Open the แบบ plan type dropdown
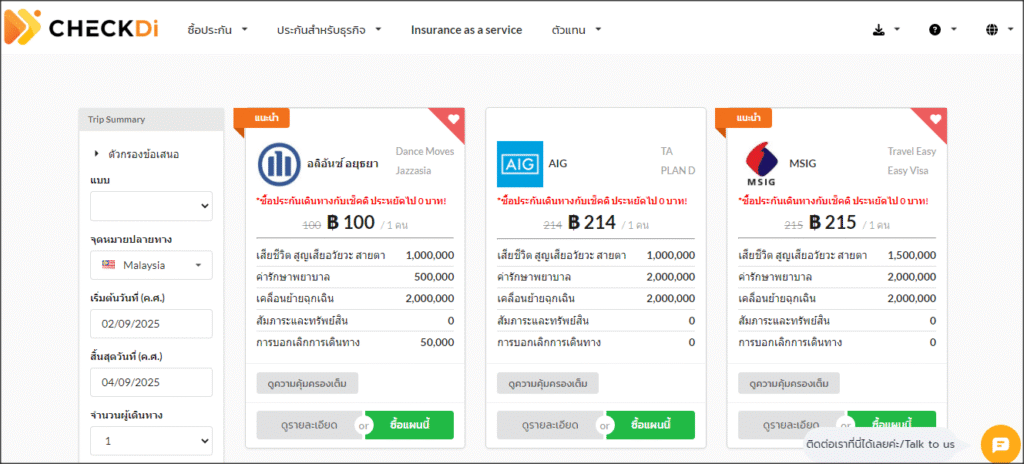The width and height of the screenshot is (1024, 464). coord(152,206)
